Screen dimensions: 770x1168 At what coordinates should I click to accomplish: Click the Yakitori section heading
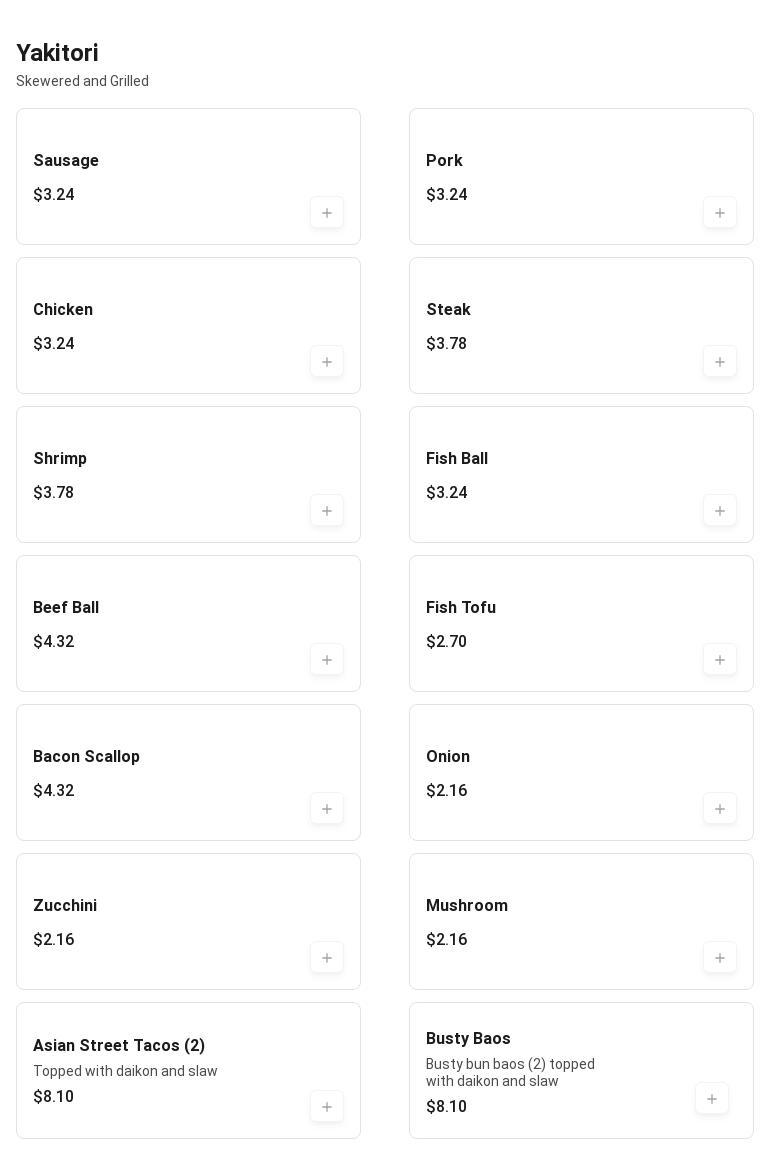pos(57,53)
